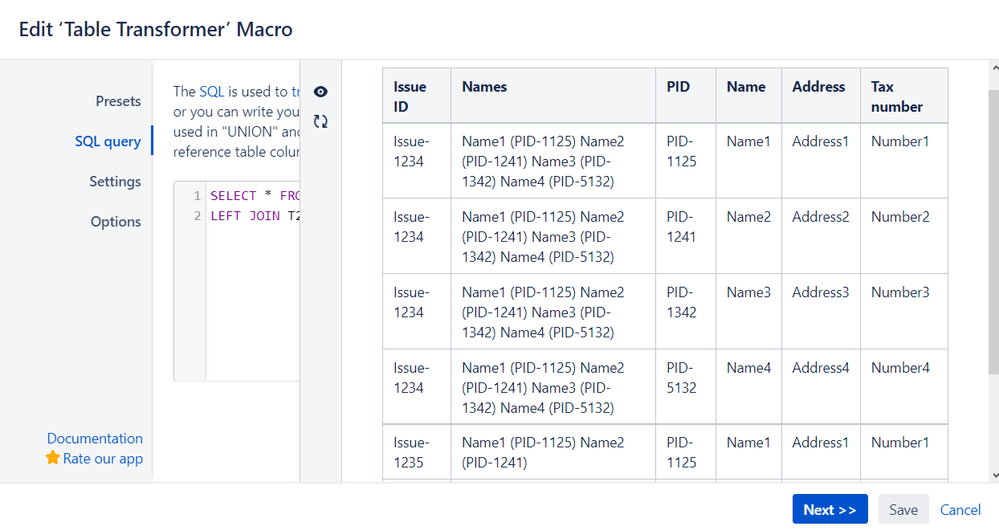
Task: Click the refresh preview arrows icon
Action: pos(320,122)
